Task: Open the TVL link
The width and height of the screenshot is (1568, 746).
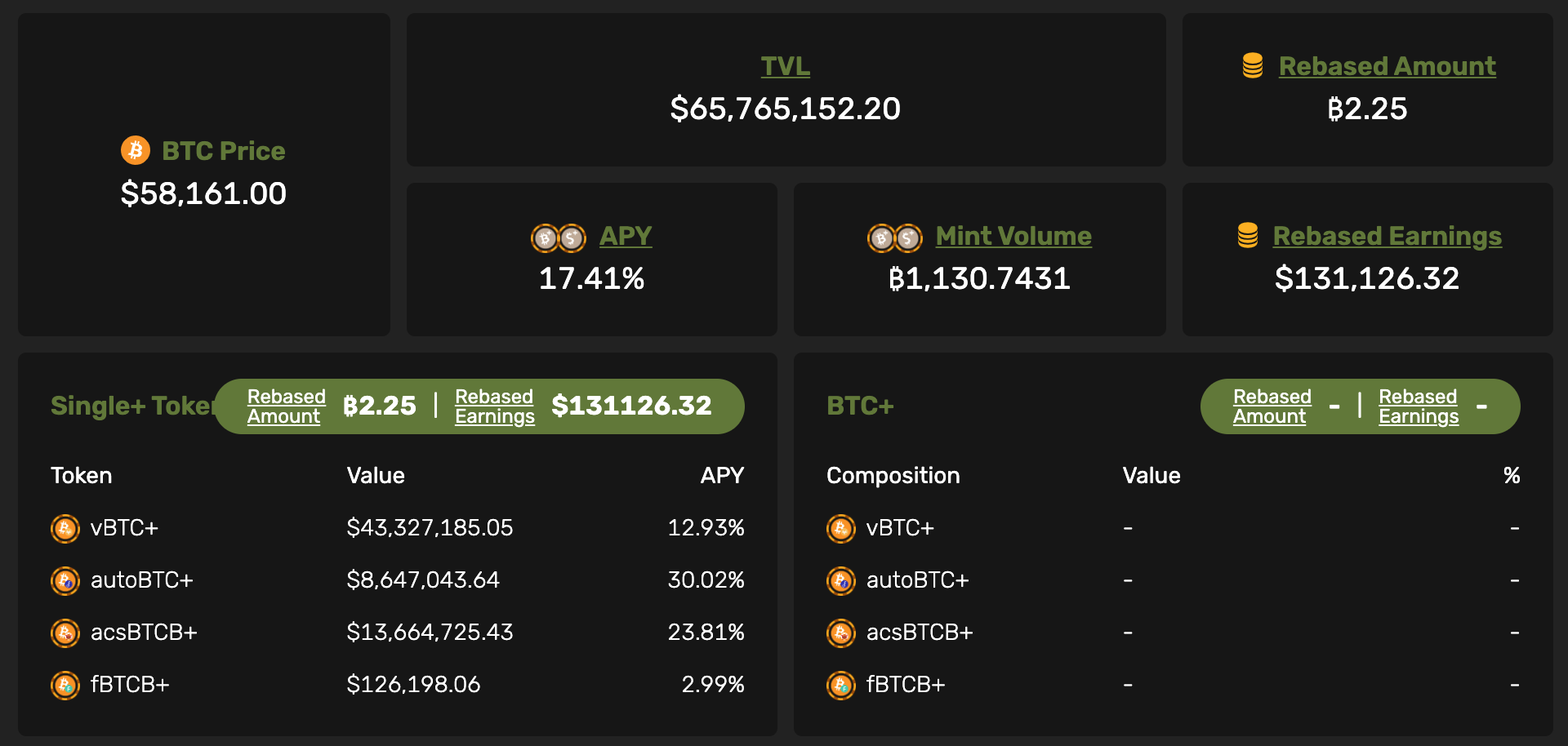Action: tap(785, 66)
